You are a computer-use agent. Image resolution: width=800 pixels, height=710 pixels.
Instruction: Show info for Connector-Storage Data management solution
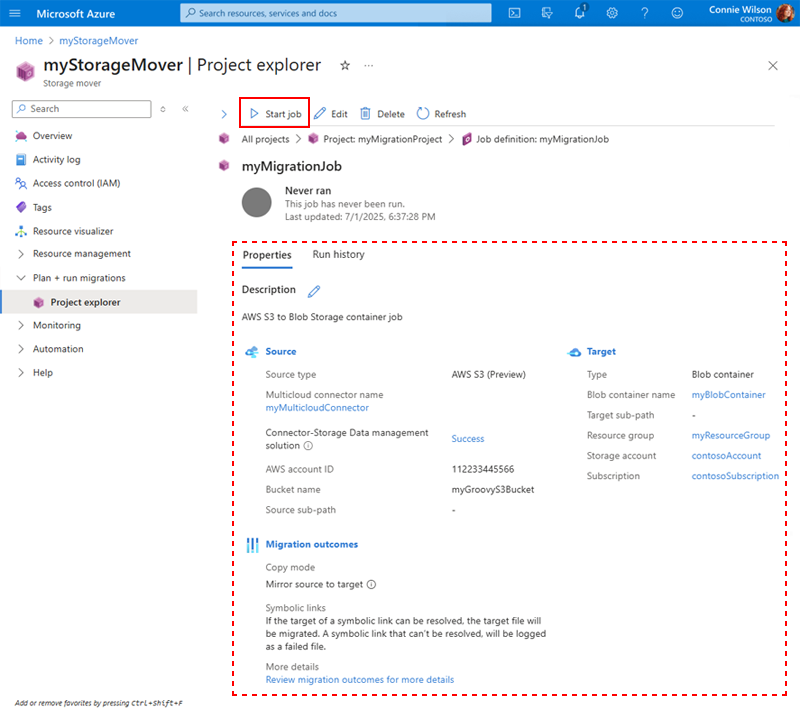[308, 446]
